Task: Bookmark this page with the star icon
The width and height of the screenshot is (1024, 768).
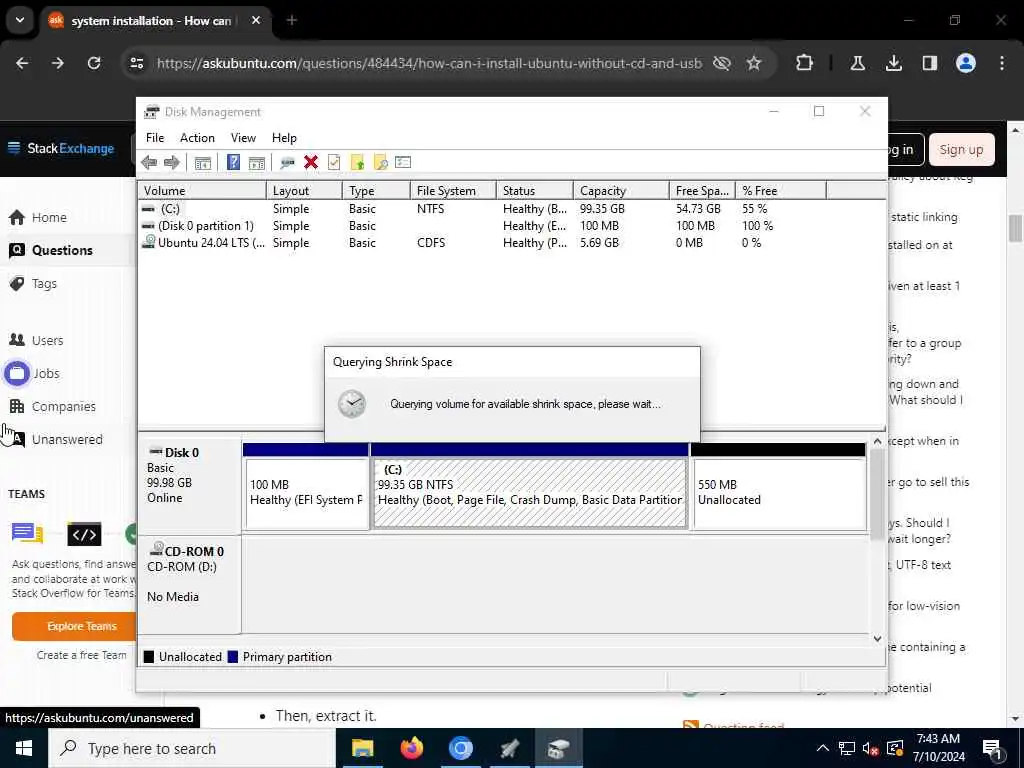Action: point(754,63)
